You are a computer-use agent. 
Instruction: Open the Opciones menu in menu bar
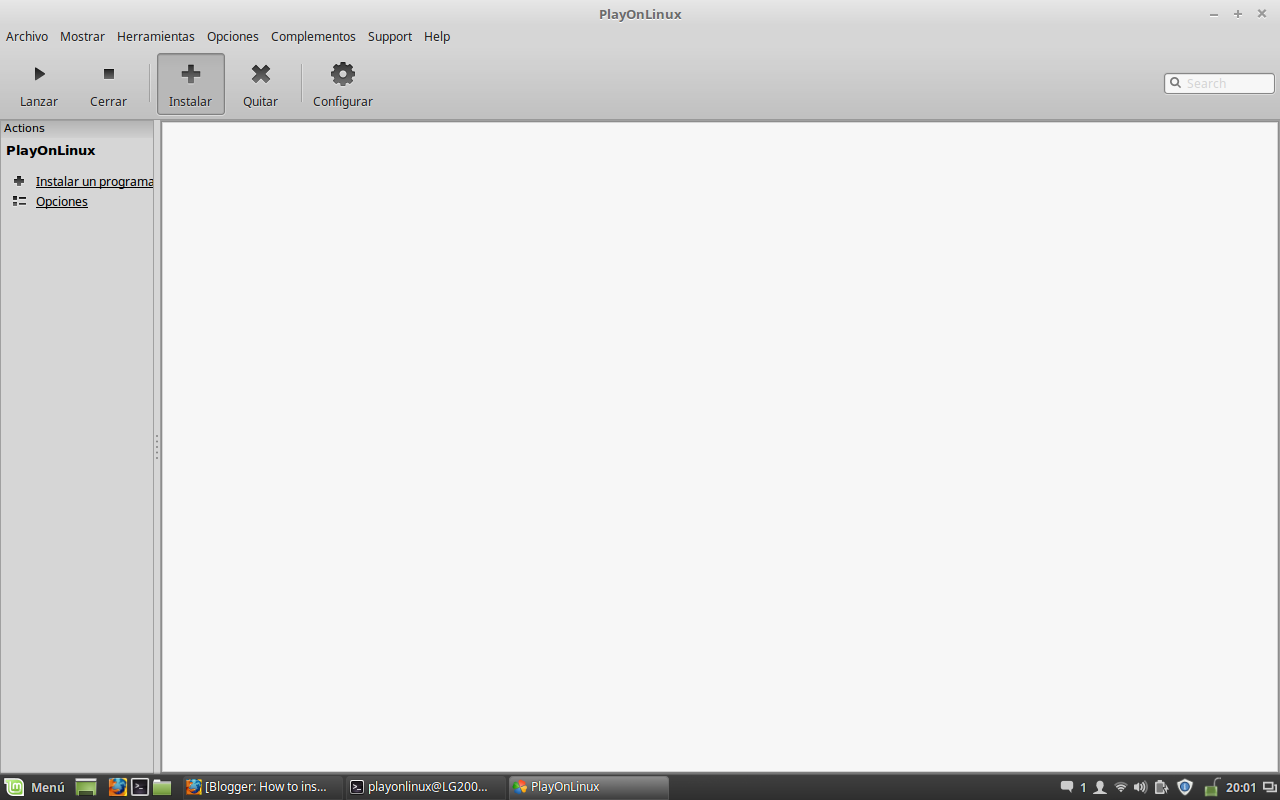coord(233,36)
